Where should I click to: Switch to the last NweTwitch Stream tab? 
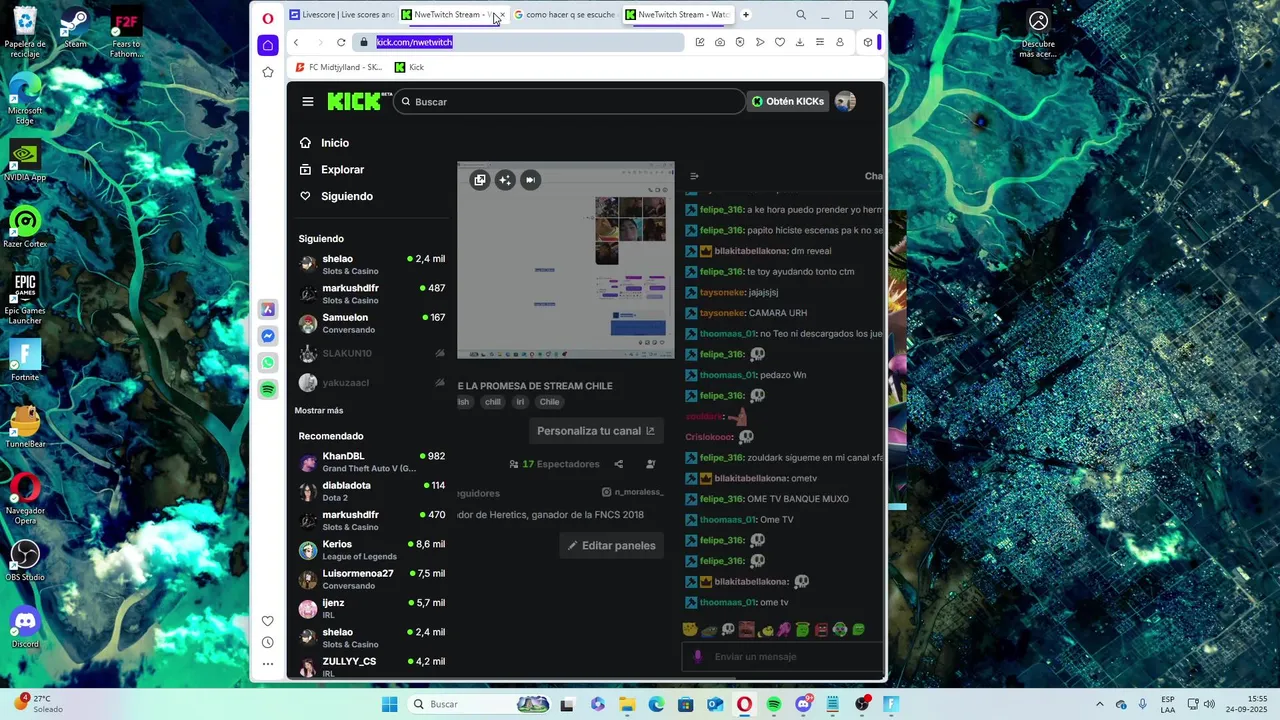(x=678, y=15)
